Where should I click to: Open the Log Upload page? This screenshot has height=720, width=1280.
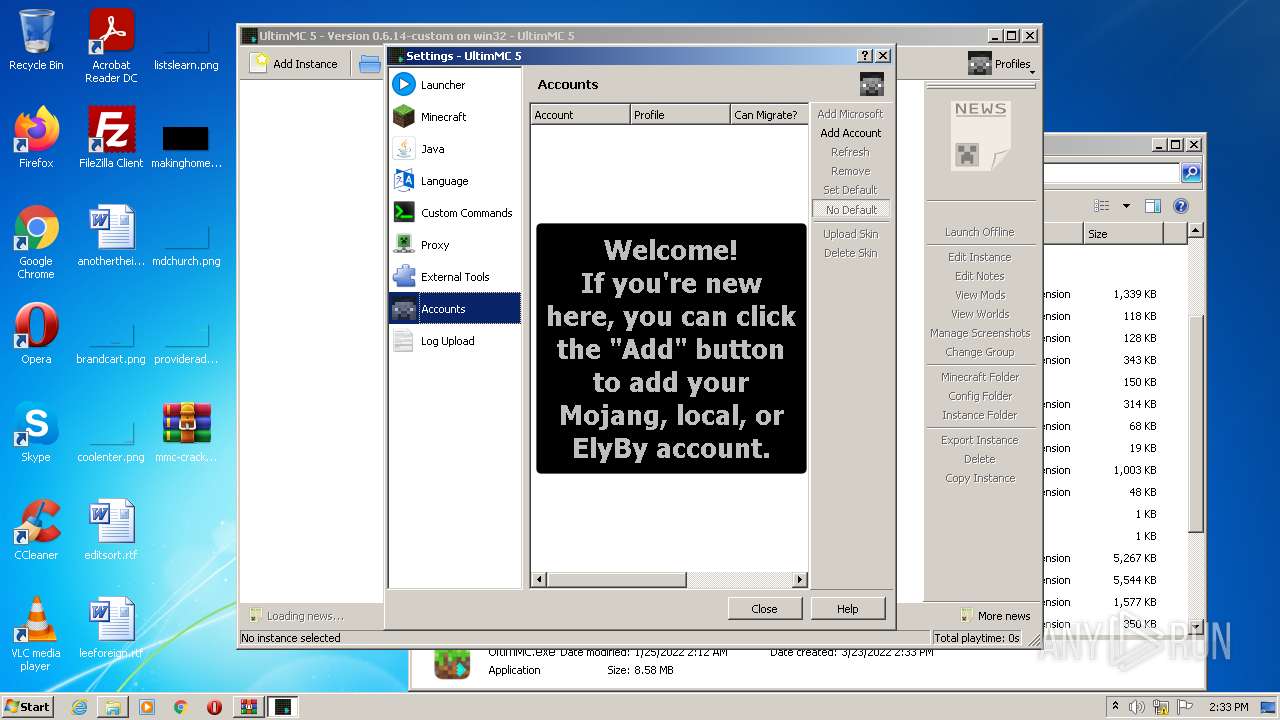(455, 341)
